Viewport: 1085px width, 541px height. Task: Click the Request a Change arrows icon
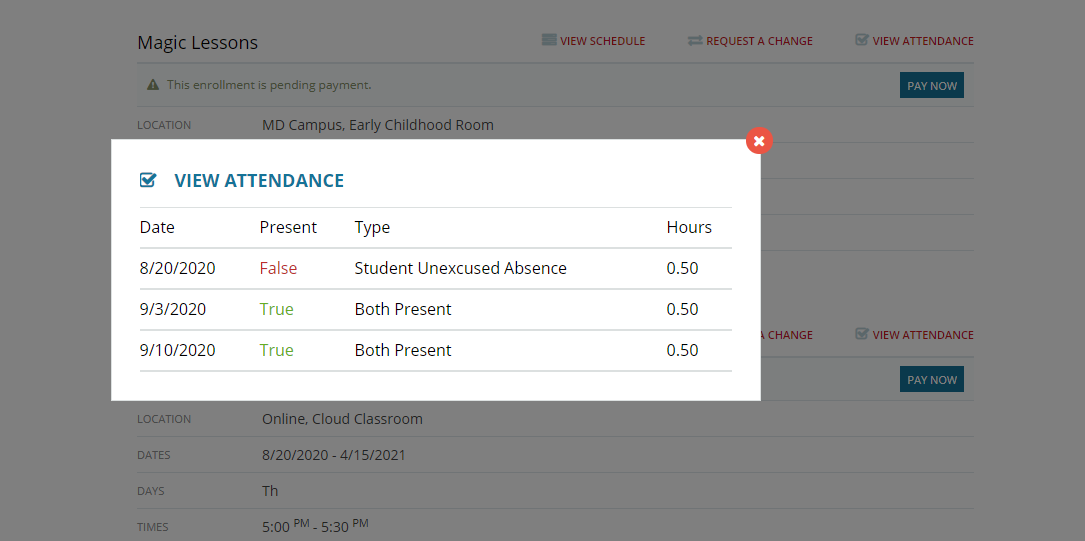coord(695,41)
